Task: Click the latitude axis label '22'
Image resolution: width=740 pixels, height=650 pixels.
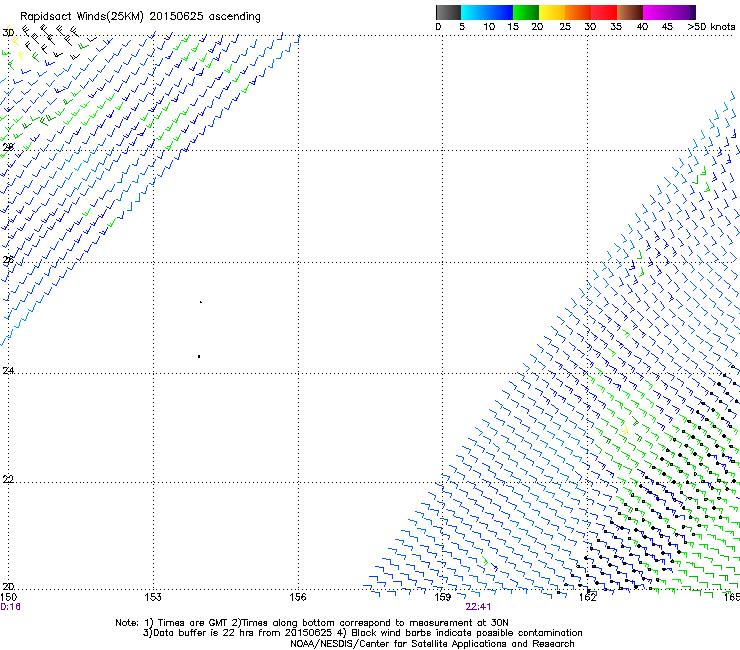Action: [8, 479]
